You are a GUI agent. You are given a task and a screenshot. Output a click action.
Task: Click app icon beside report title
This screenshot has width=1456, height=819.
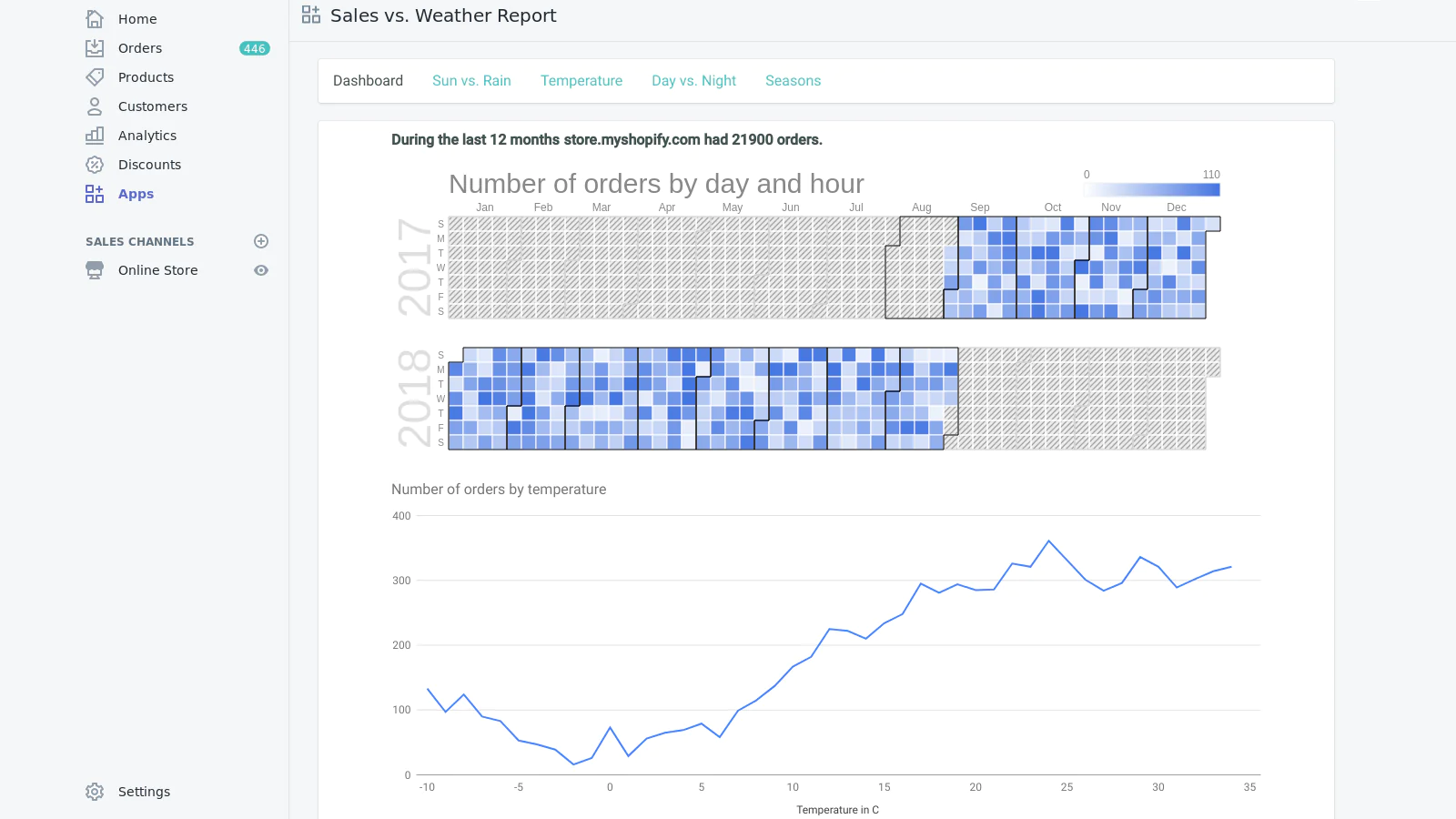coord(311,15)
